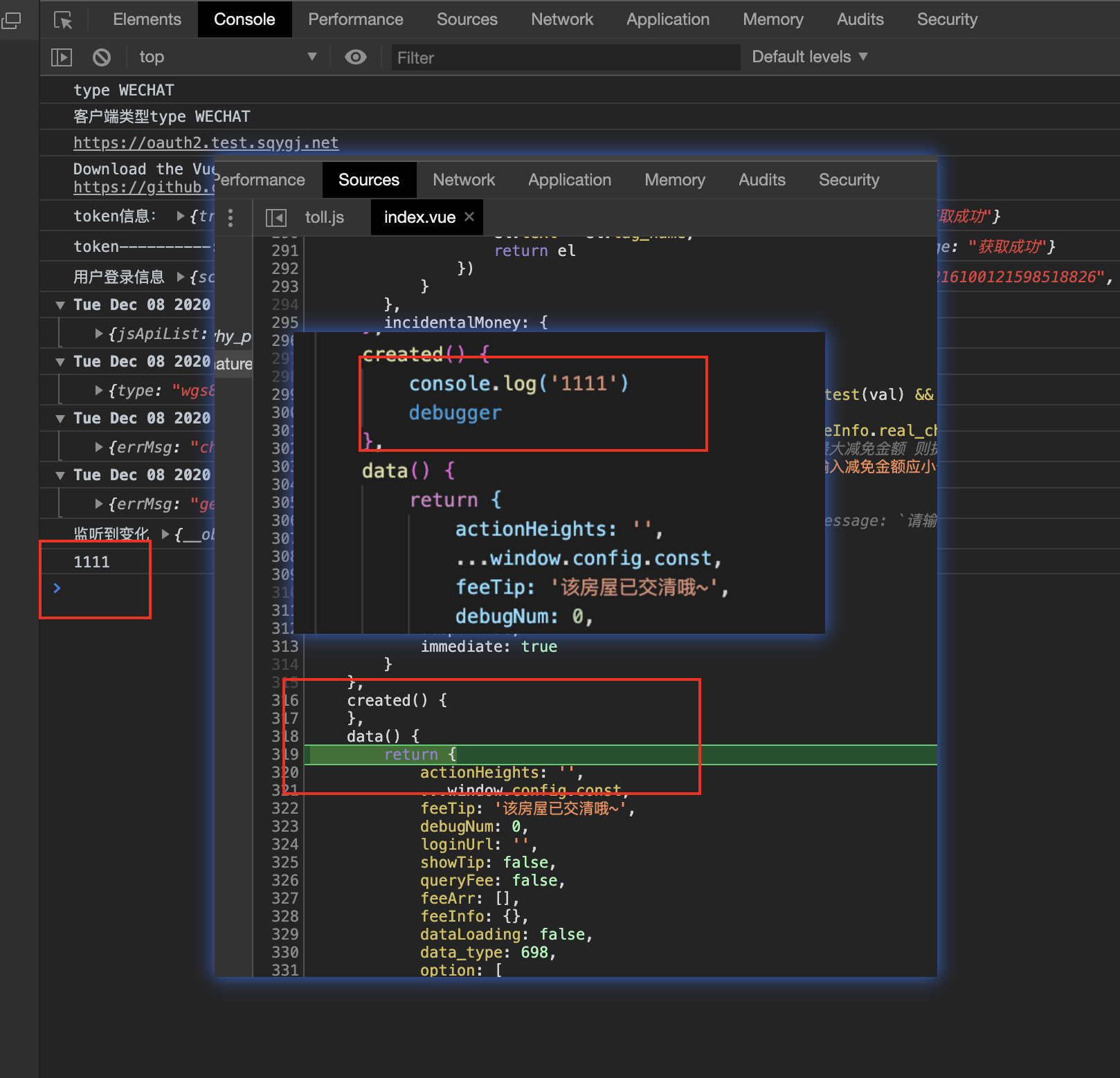Open the three-dot menu in Sources panel
This screenshot has width=1120, height=1078.
point(231,218)
